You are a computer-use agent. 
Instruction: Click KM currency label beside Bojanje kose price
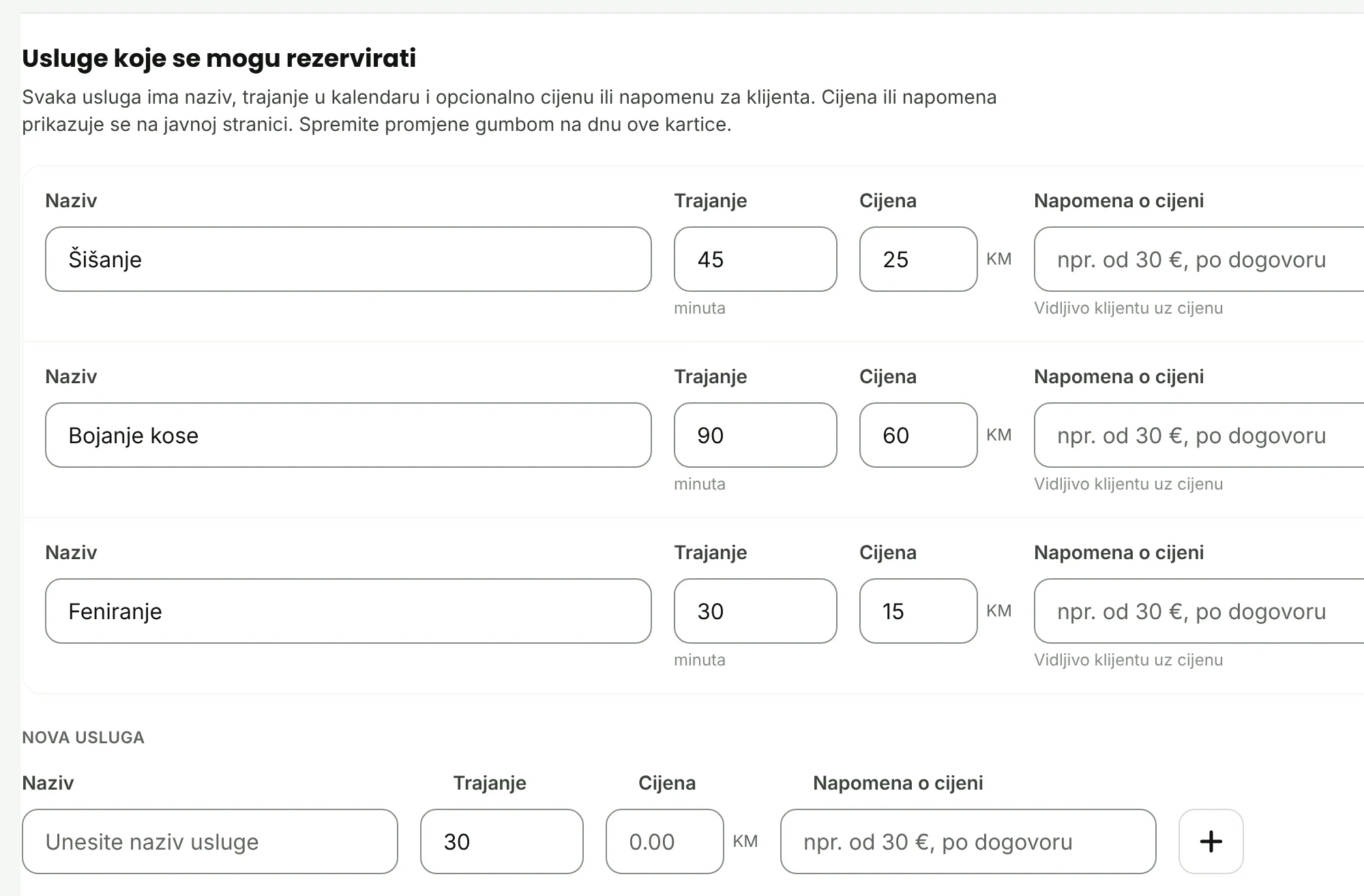pyautogui.click(x=999, y=435)
